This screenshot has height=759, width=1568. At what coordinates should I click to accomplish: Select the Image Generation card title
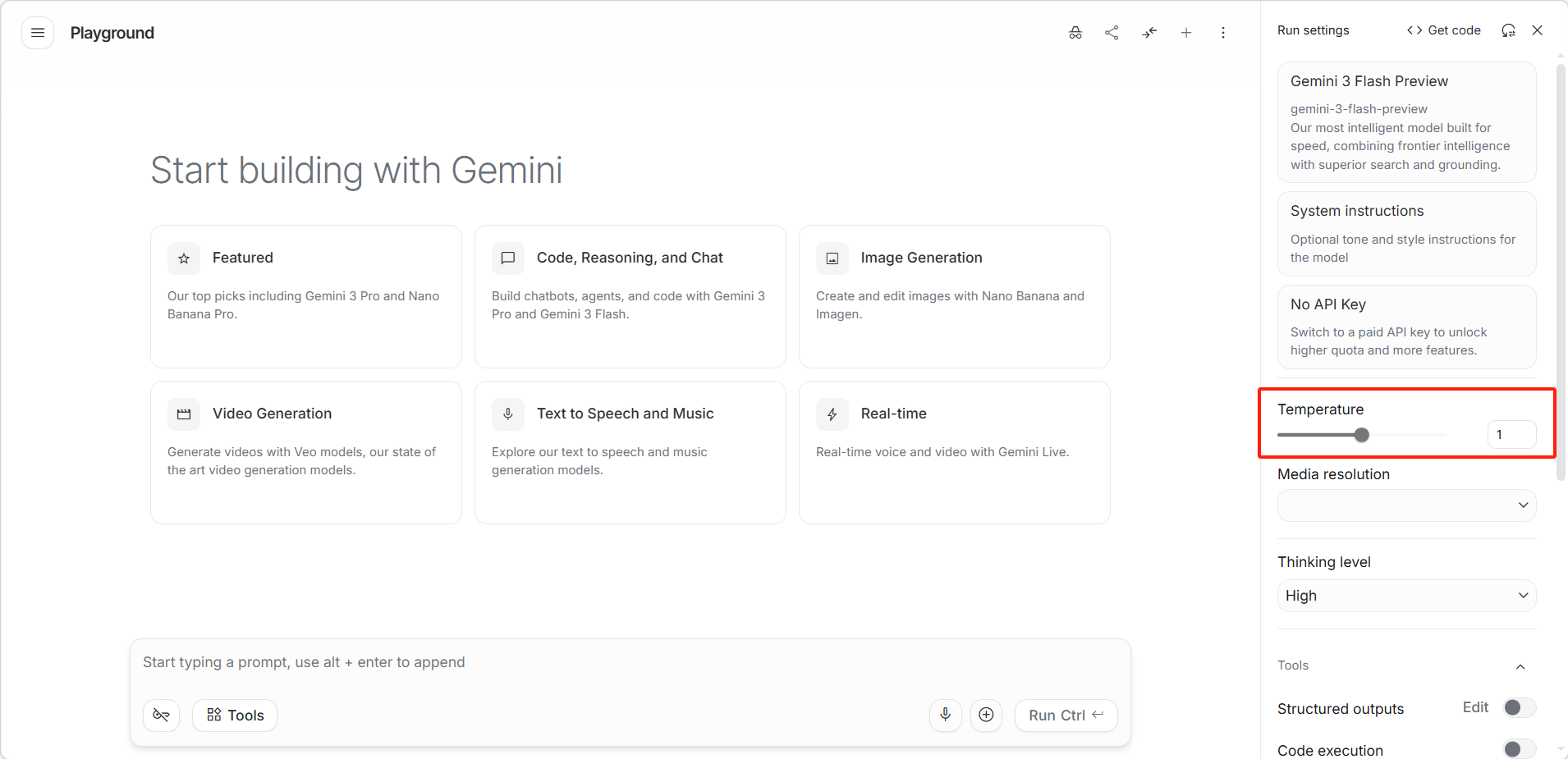921,258
